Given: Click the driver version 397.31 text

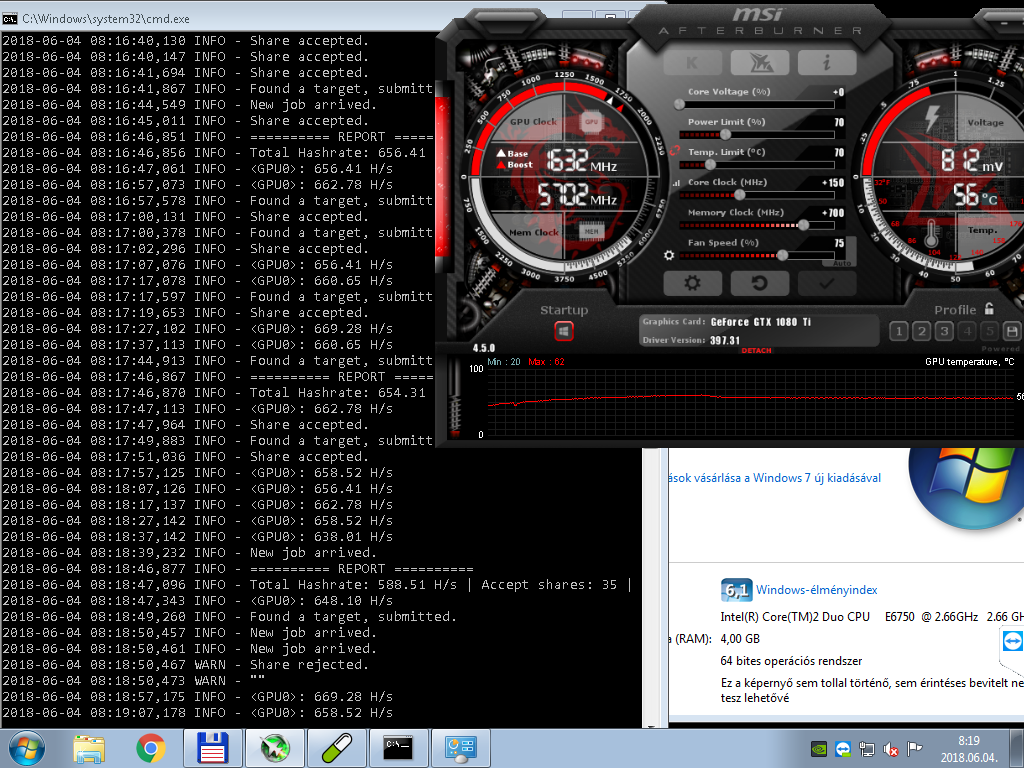Looking at the screenshot, I should (725, 340).
